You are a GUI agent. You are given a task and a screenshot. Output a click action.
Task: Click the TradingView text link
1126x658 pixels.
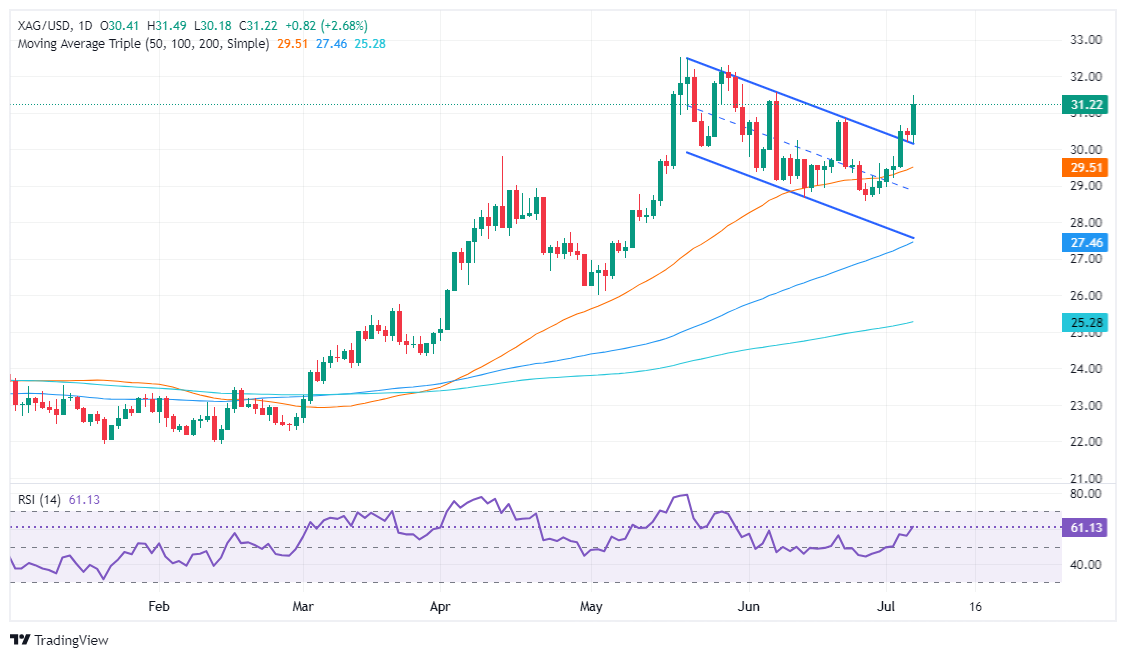coord(71,640)
